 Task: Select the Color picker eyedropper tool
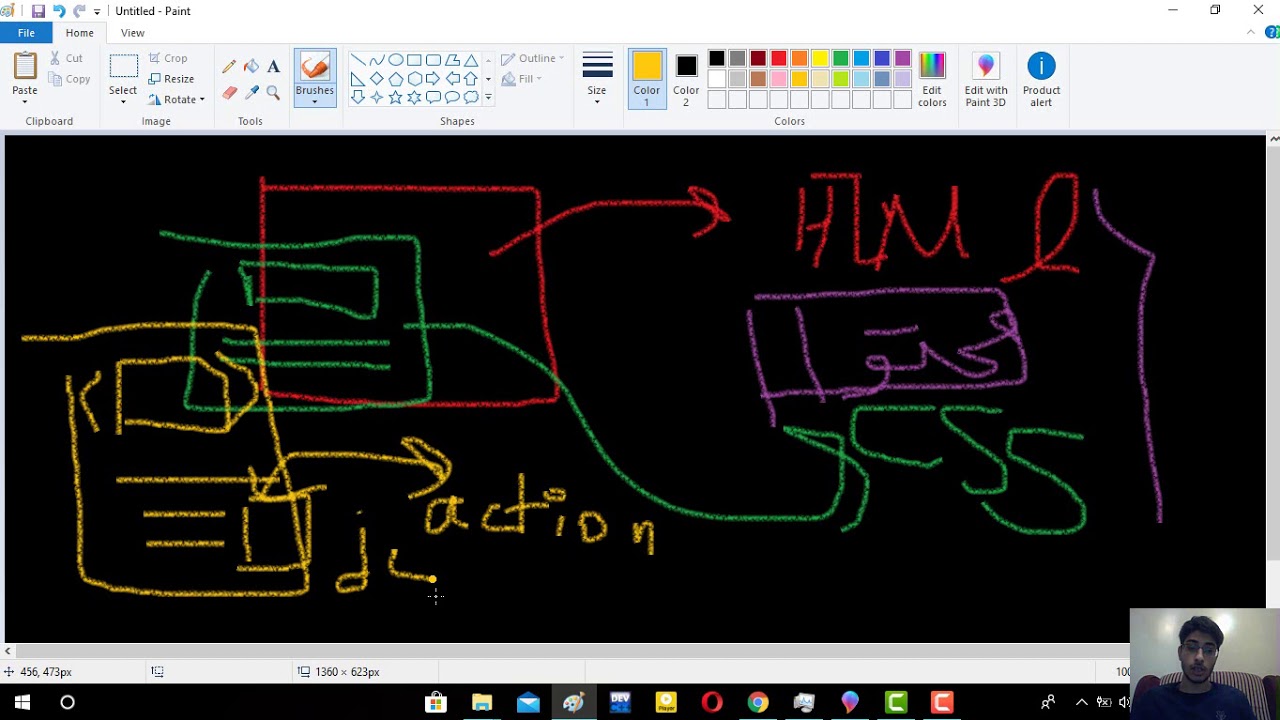tap(251, 93)
